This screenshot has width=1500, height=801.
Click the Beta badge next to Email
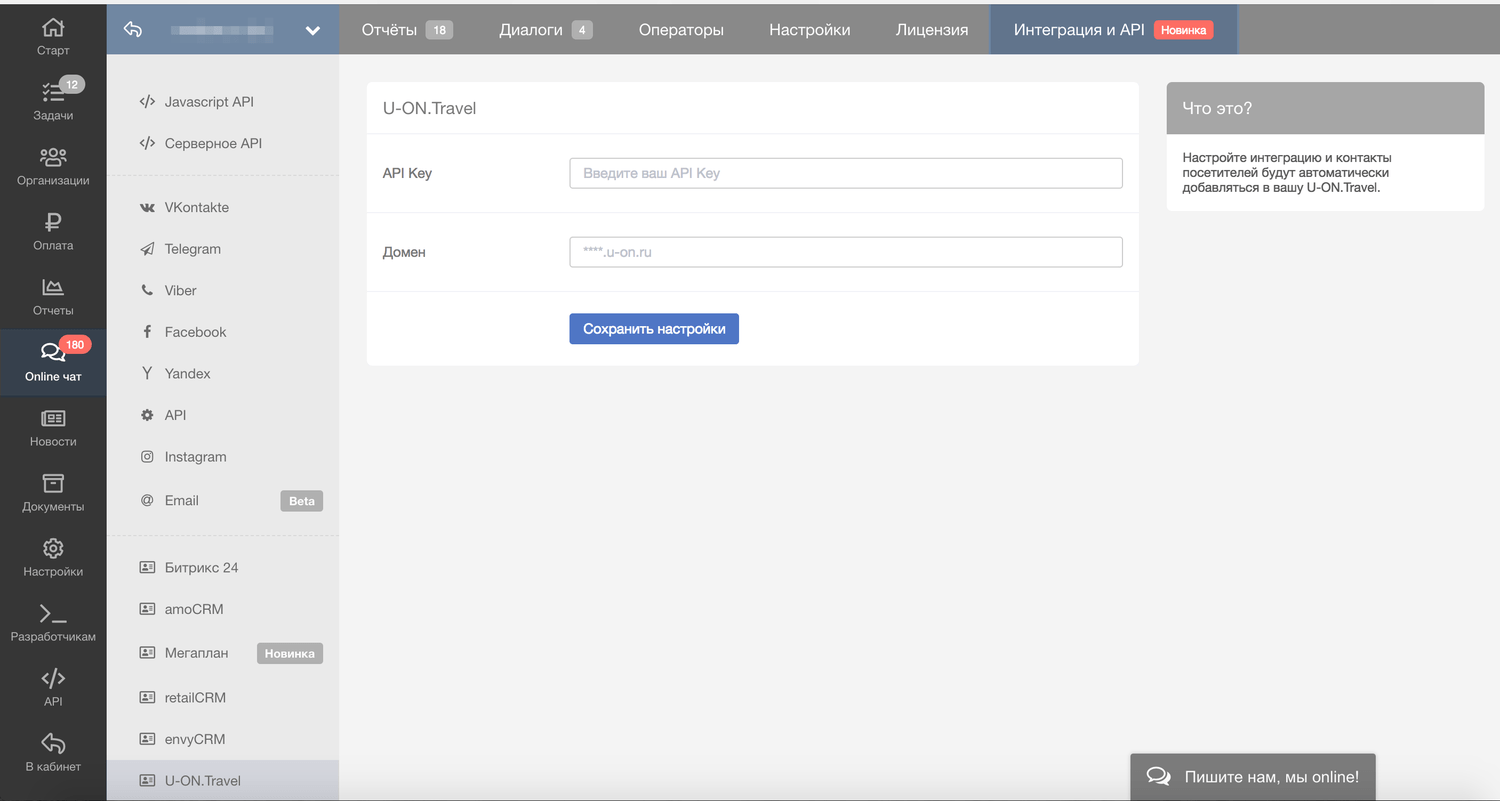301,501
